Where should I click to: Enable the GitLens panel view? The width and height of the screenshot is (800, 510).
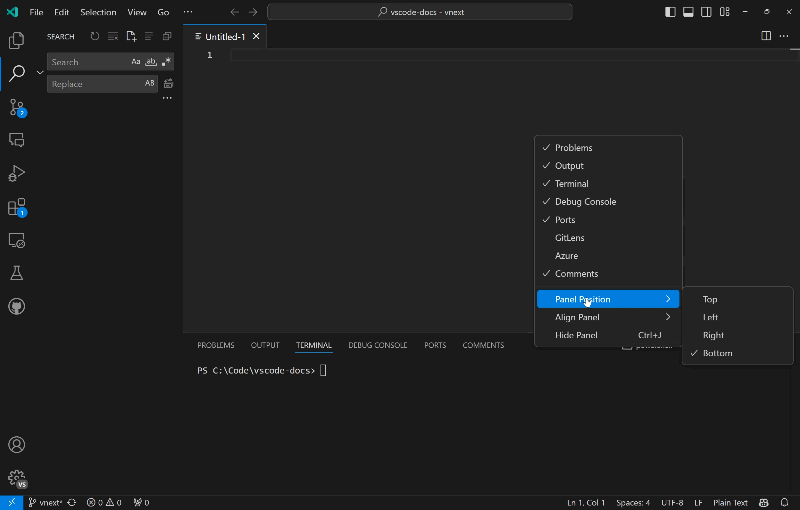[569, 238]
